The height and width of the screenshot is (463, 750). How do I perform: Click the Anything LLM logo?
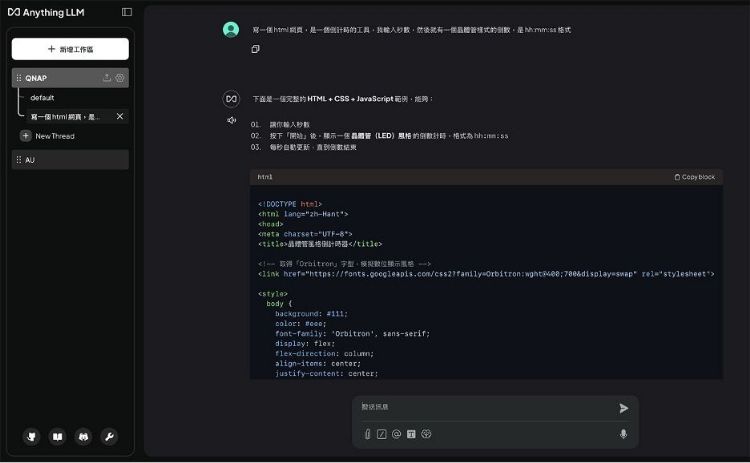[x=46, y=12]
